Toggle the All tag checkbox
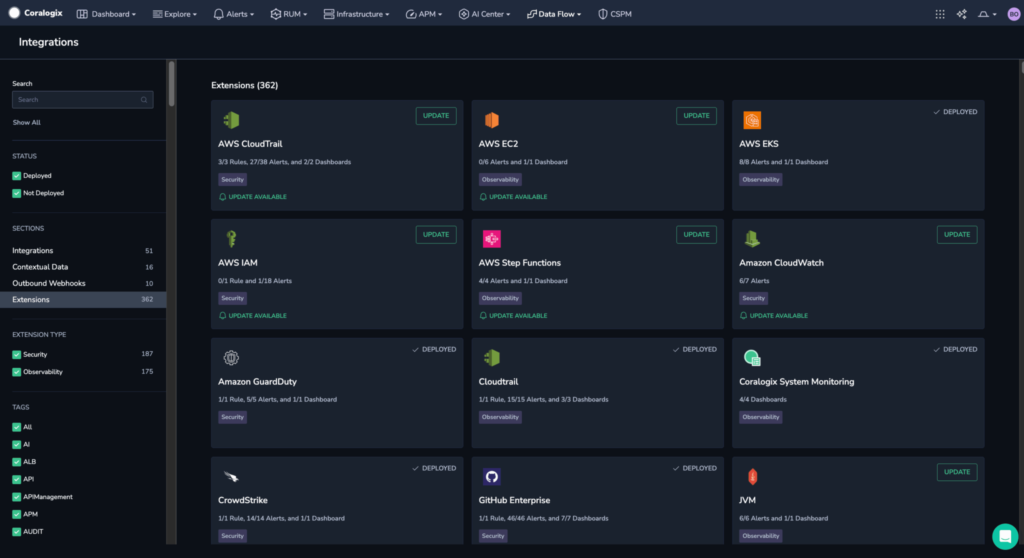1024x558 pixels. point(16,427)
